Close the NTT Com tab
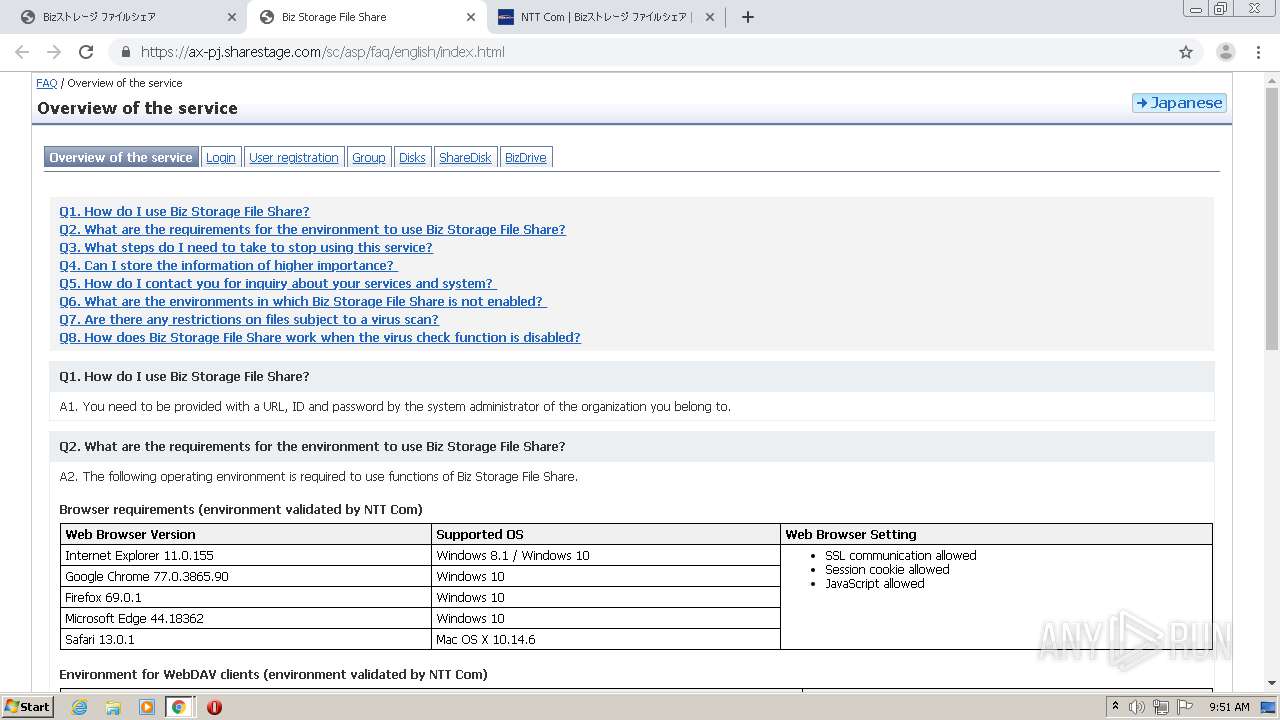The image size is (1280, 720). pos(710,17)
